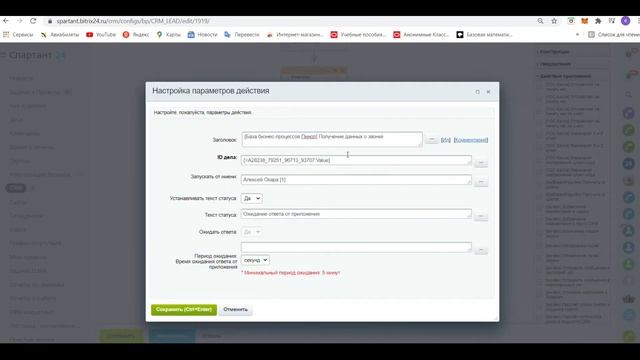Click the Комментарий link in dialog

pos(471,140)
